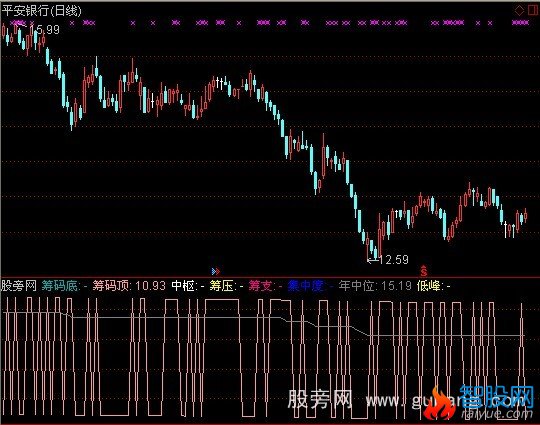
Task: Click the red S signal marker
Action: (424, 271)
